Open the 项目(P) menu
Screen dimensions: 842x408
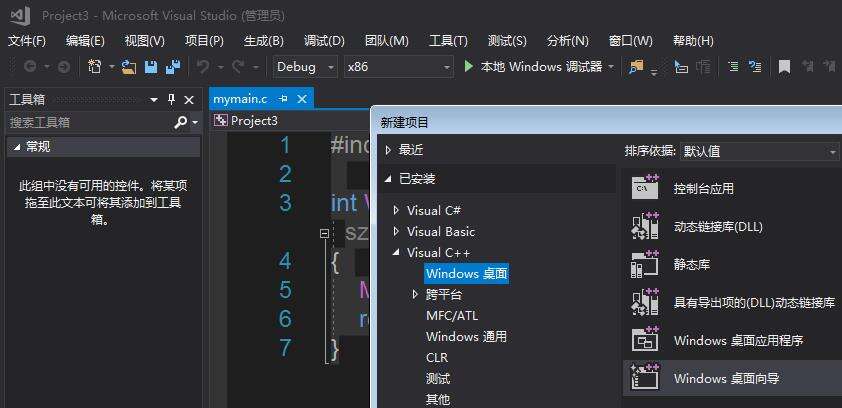204,41
